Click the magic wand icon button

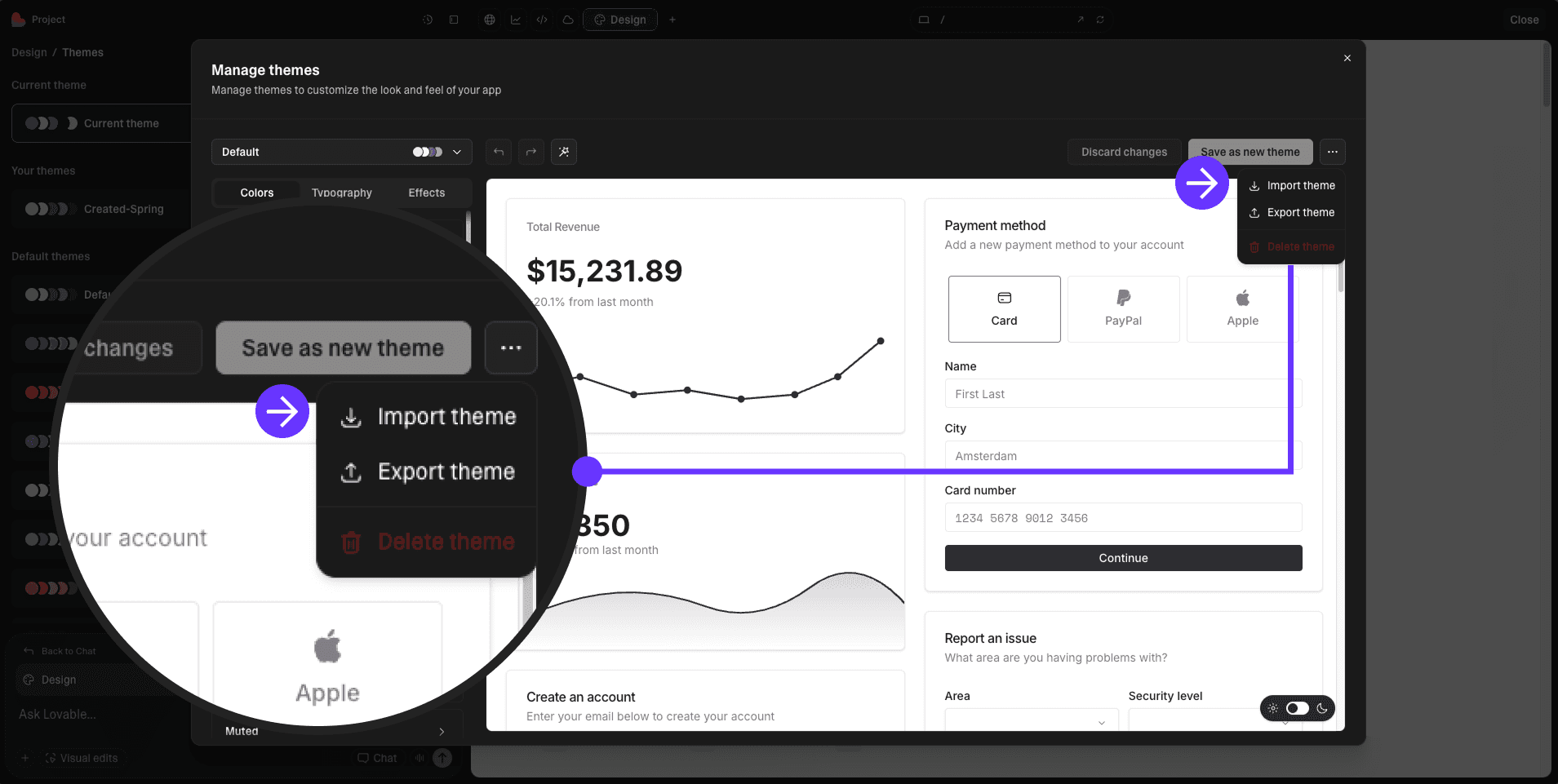click(564, 152)
